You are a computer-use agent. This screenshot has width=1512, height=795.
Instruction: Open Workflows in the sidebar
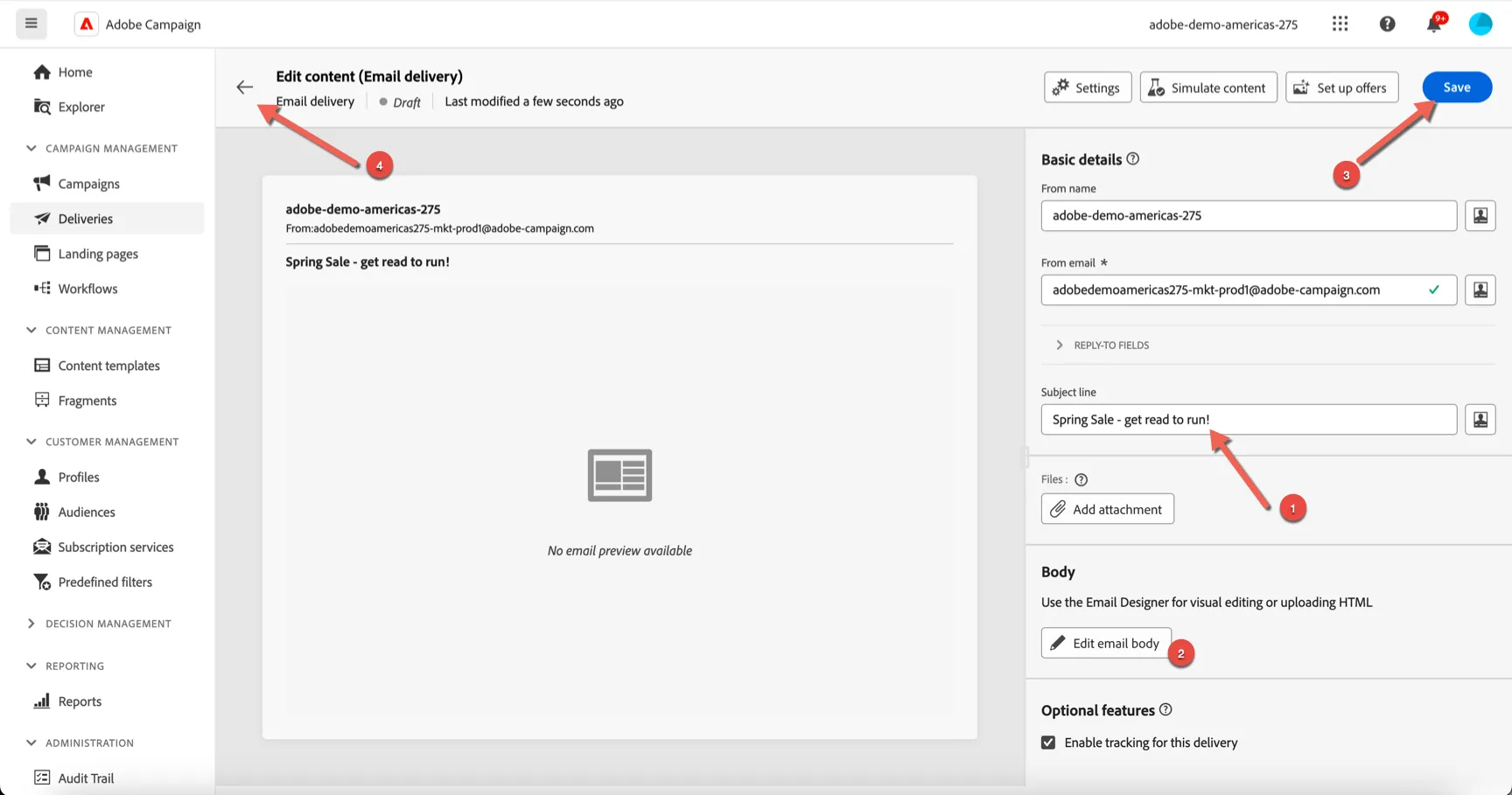tap(107, 289)
